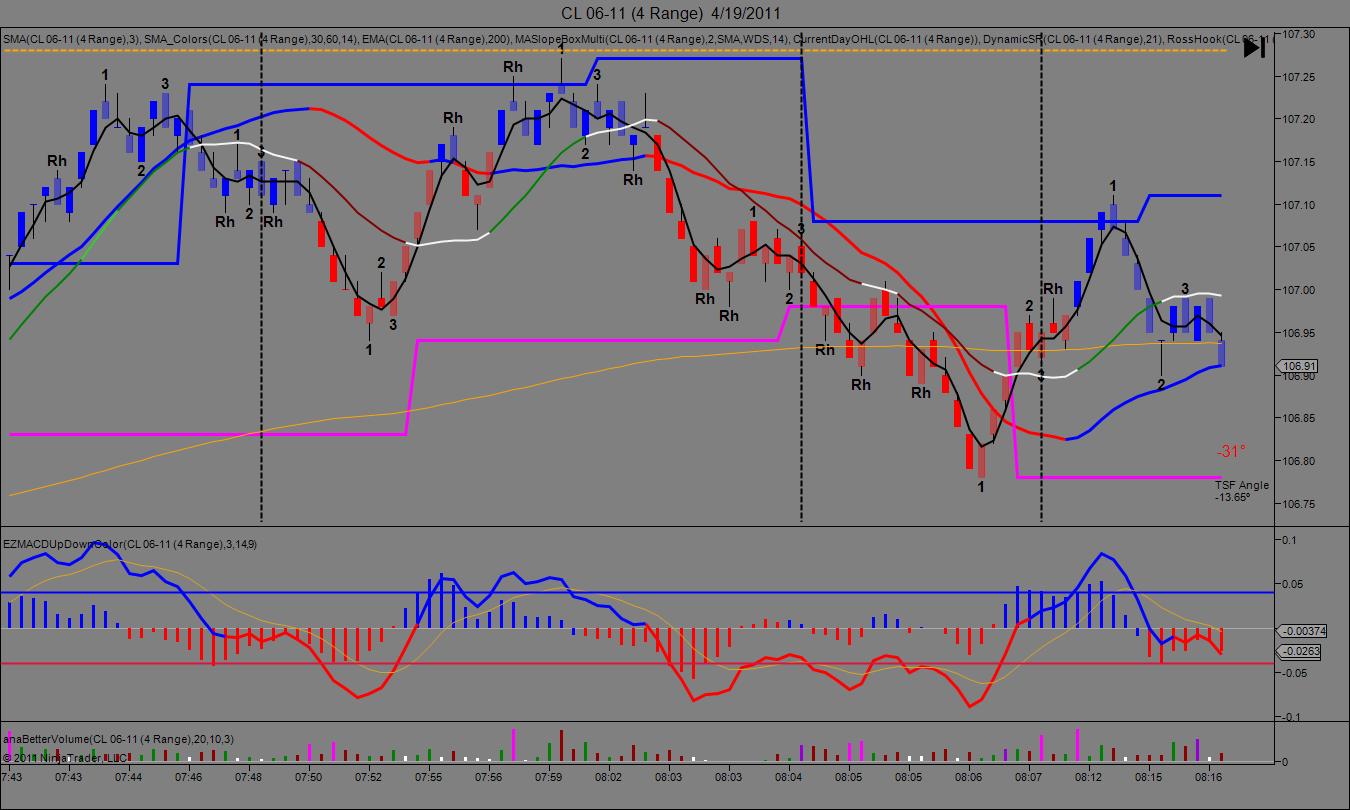Image resolution: width=1350 pixels, height=810 pixels.
Task: Click the 106.95 price axis label
Action: [1298, 333]
